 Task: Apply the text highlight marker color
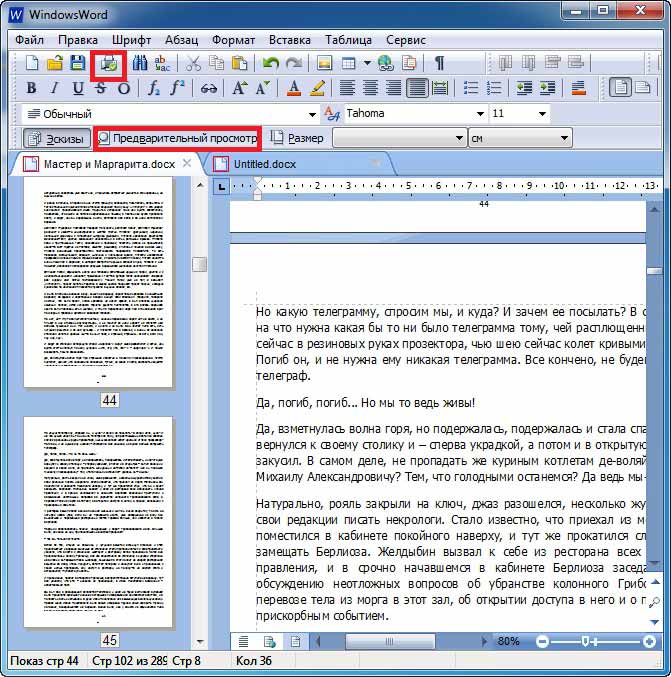[317, 88]
